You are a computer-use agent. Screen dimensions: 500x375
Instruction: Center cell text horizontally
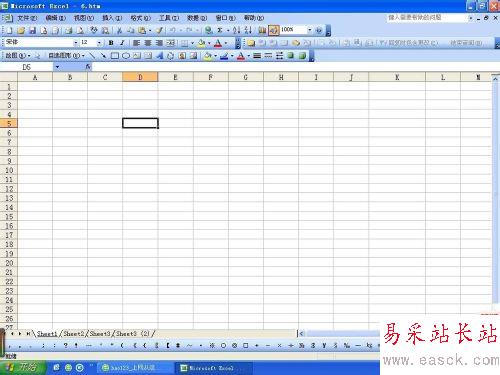click(x=148, y=43)
